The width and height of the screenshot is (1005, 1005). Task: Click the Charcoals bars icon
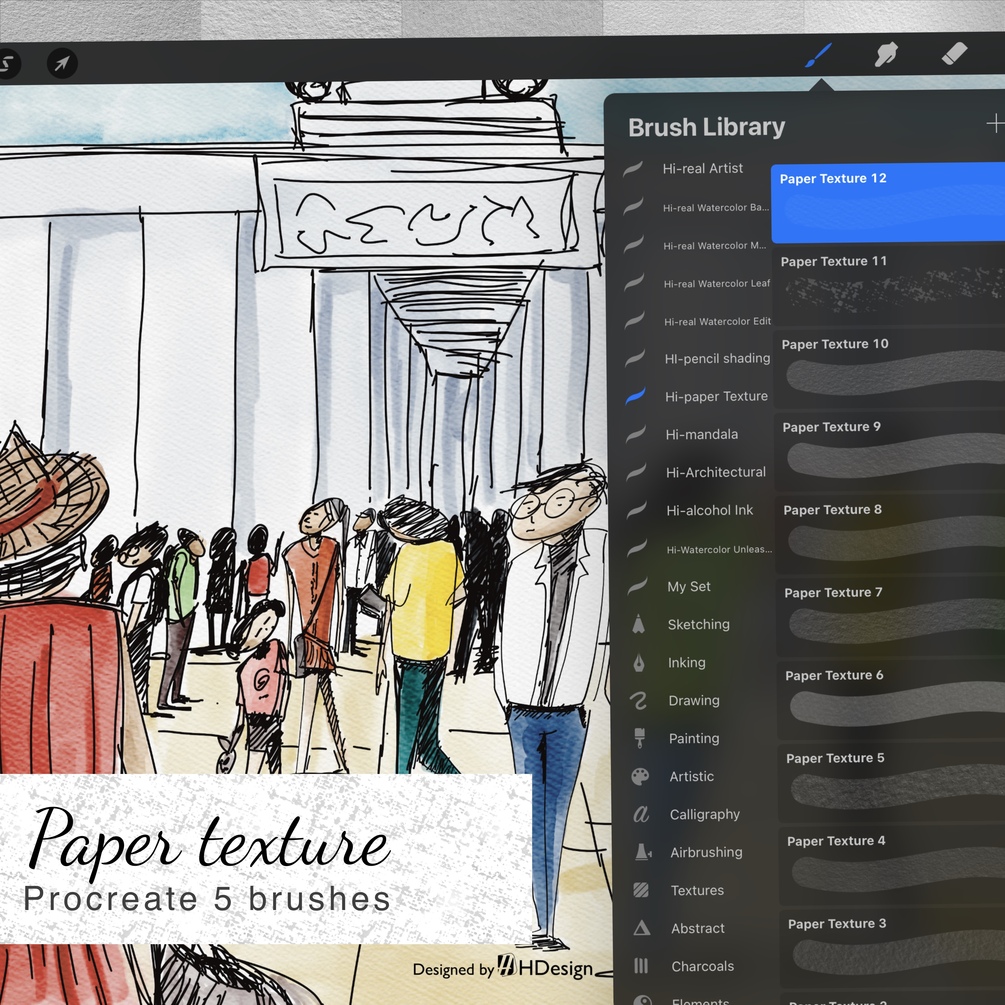coord(642,966)
